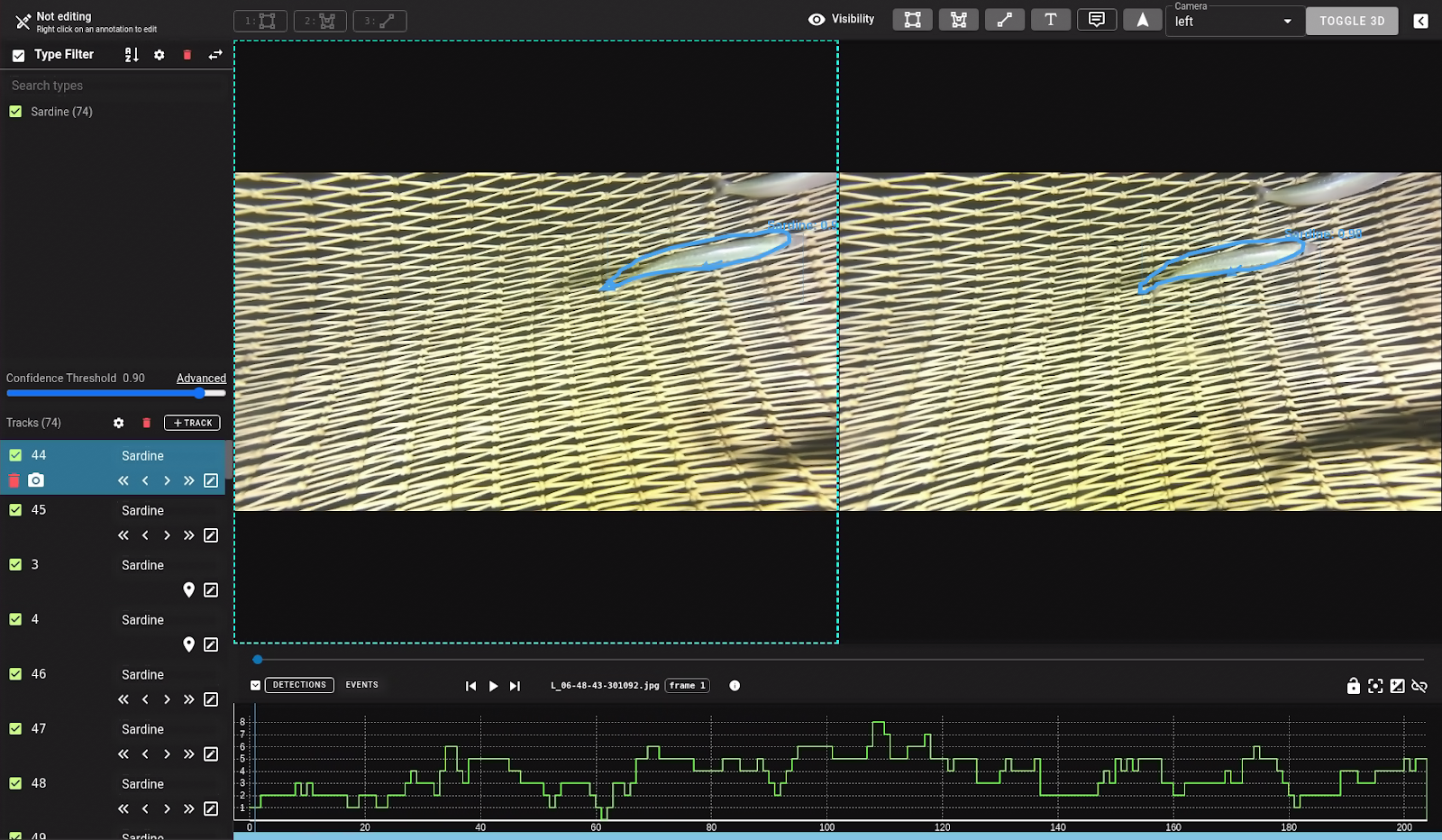The width and height of the screenshot is (1442, 840).
Task: Click the camera snapshot icon on track 44
Action: coord(36,480)
